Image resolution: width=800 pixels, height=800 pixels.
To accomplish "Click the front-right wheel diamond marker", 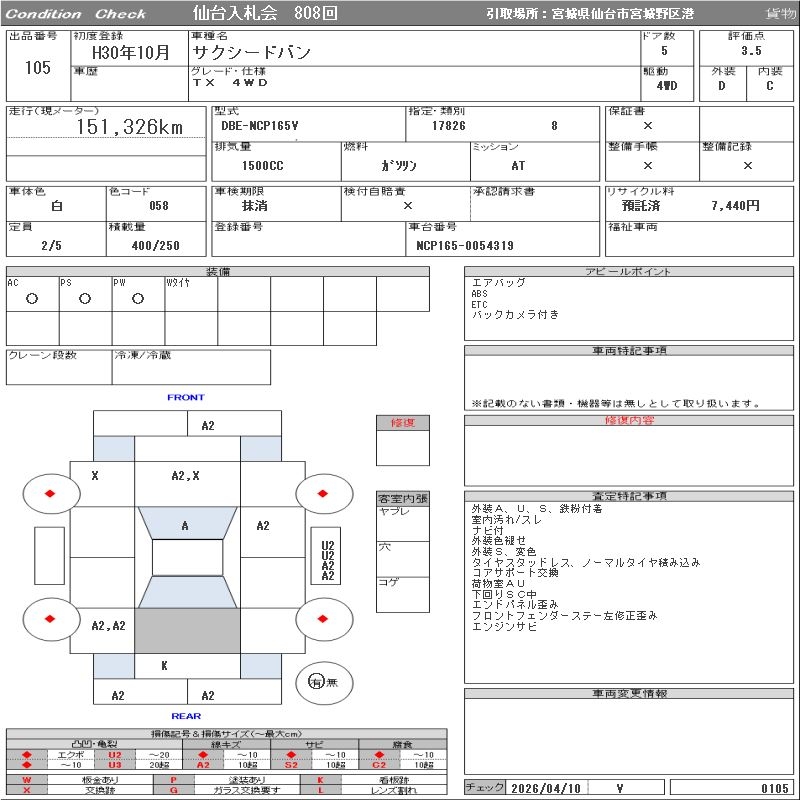I will click(324, 494).
